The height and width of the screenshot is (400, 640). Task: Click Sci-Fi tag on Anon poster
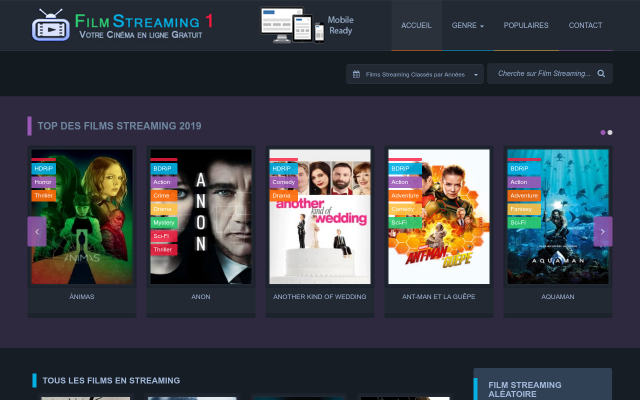click(x=164, y=236)
